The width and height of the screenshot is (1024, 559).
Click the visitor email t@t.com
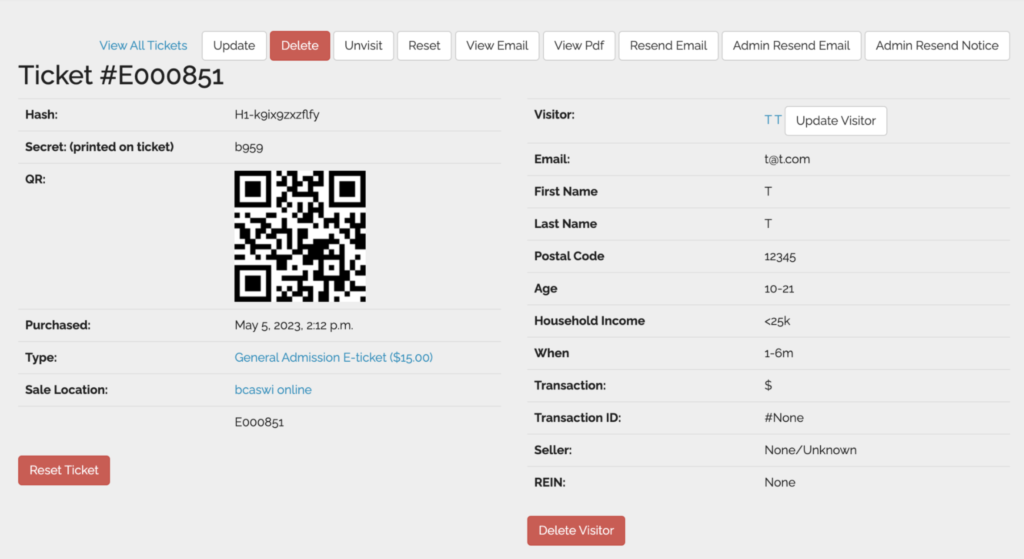pos(786,159)
